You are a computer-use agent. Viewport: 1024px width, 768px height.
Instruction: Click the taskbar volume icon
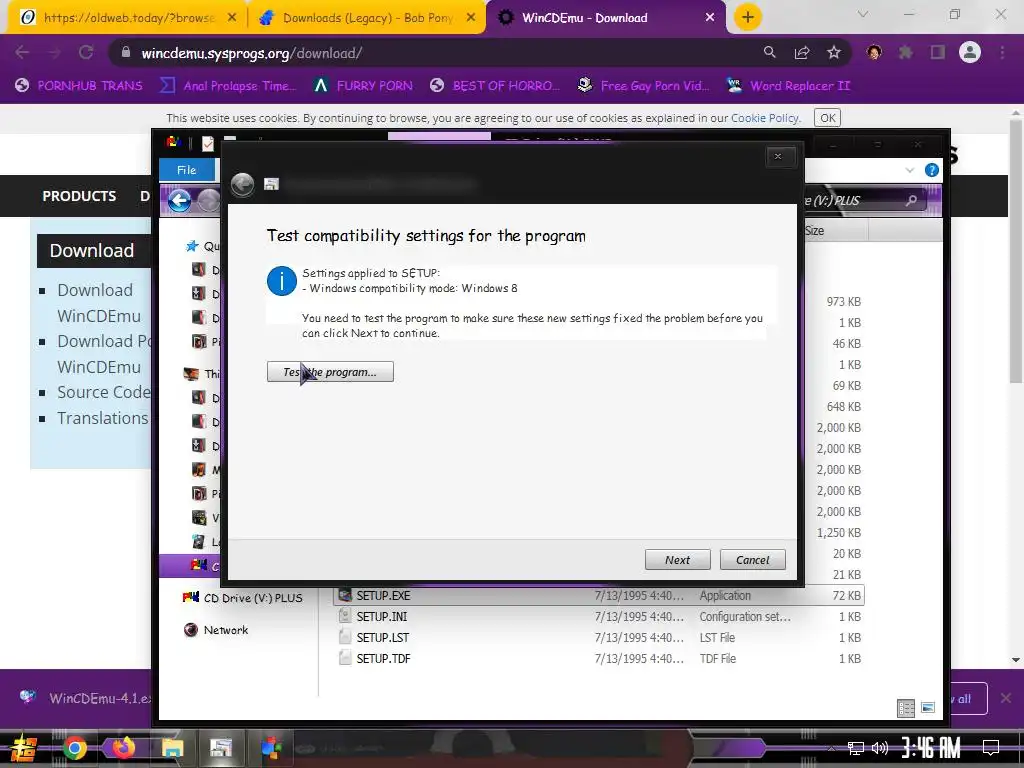[x=880, y=748]
